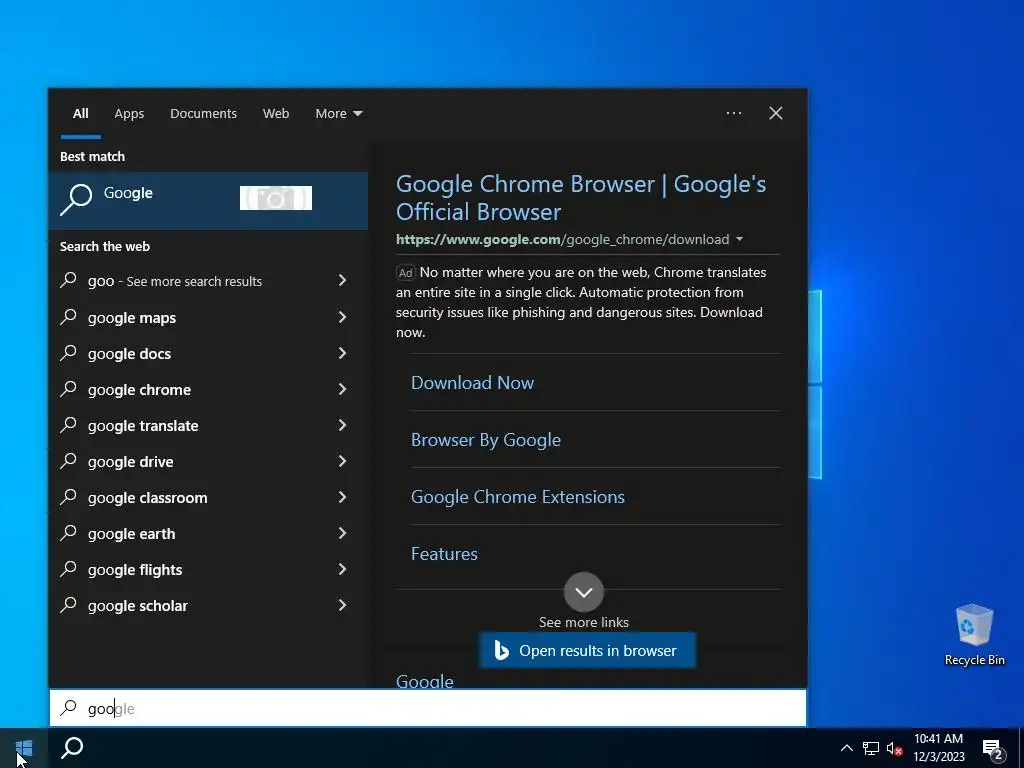This screenshot has height=768, width=1024.
Task: Expand the google earth suggestion arrow
Action: (342, 533)
